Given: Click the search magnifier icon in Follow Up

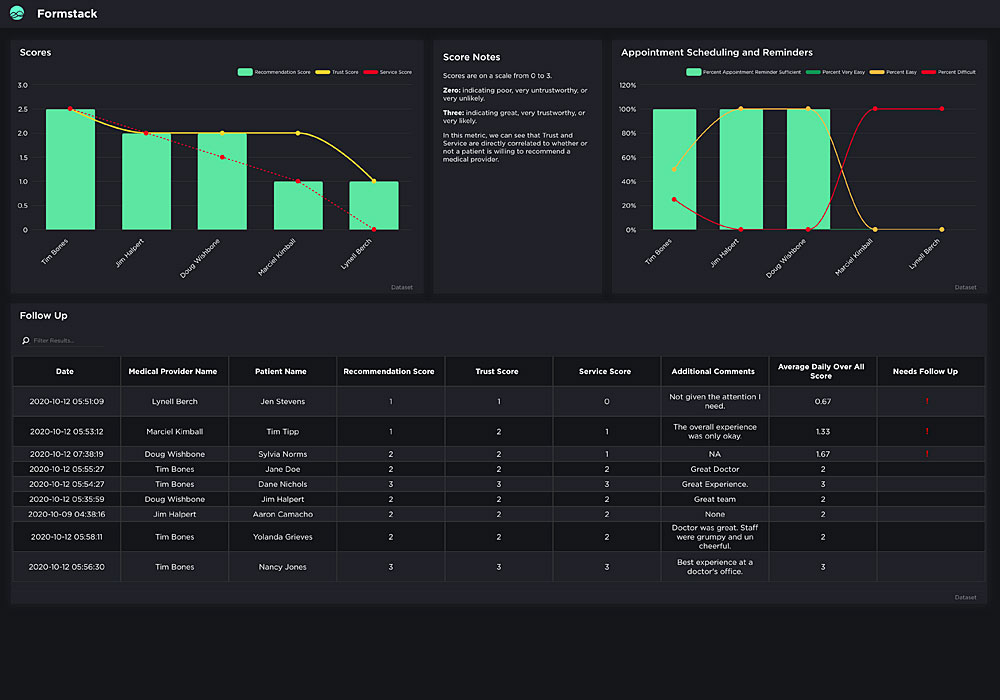Looking at the screenshot, I should (26, 341).
